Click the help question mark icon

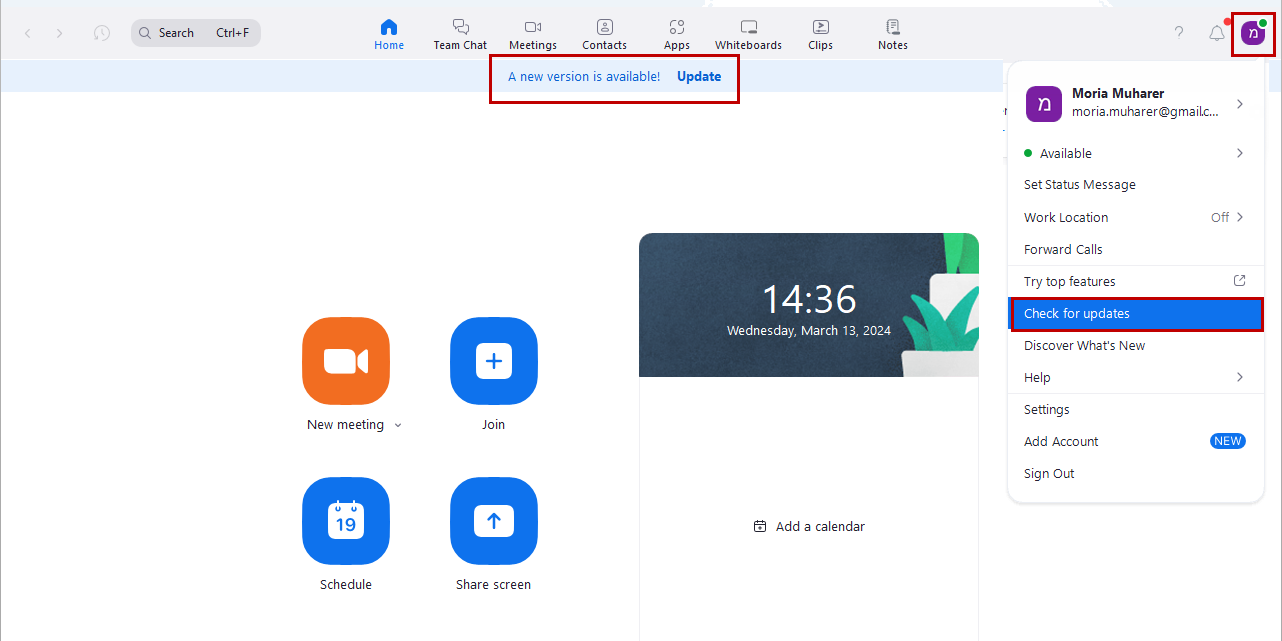(1179, 33)
